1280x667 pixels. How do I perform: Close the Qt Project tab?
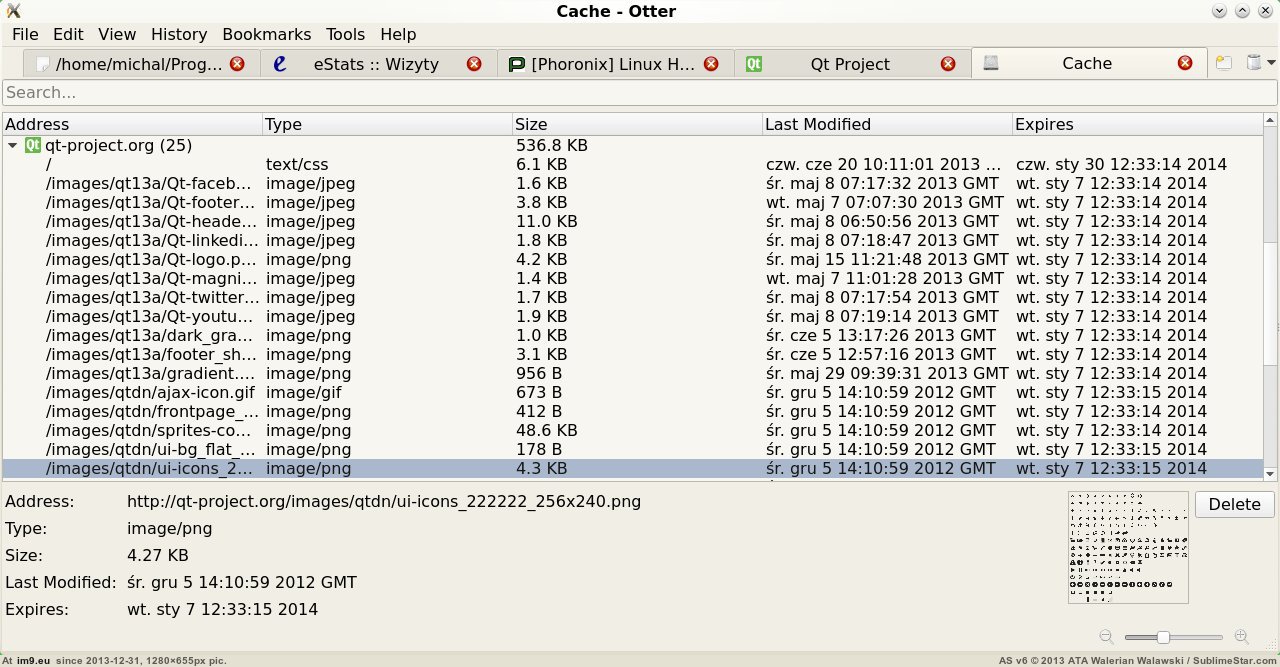[x=948, y=64]
